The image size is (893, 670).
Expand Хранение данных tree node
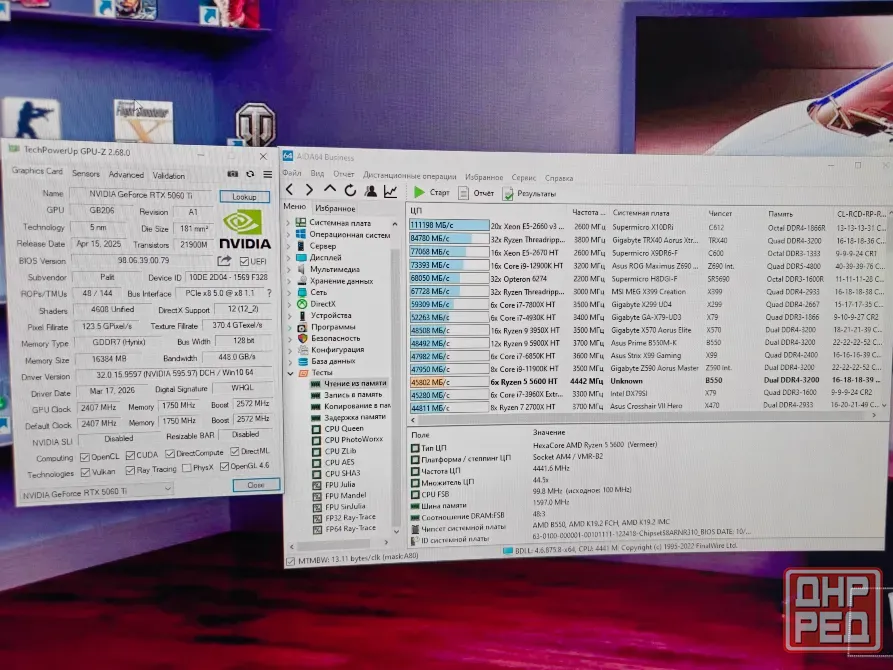pyautogui.click(x=289, y=281)
